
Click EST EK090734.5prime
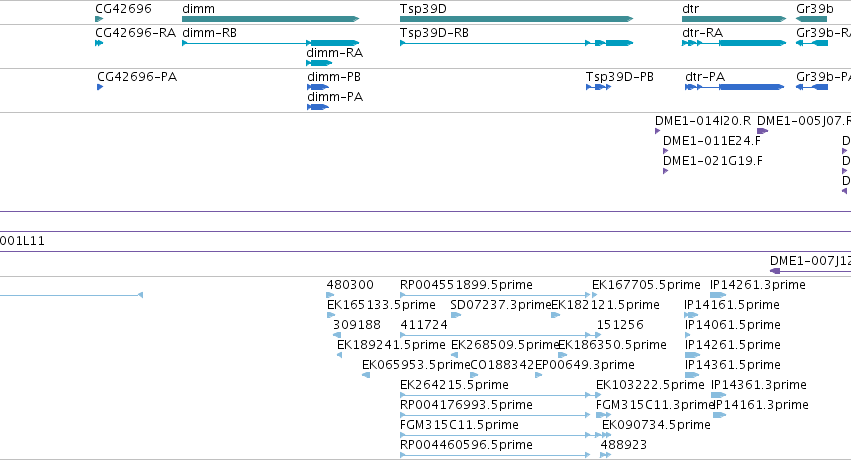click(656, 425)
